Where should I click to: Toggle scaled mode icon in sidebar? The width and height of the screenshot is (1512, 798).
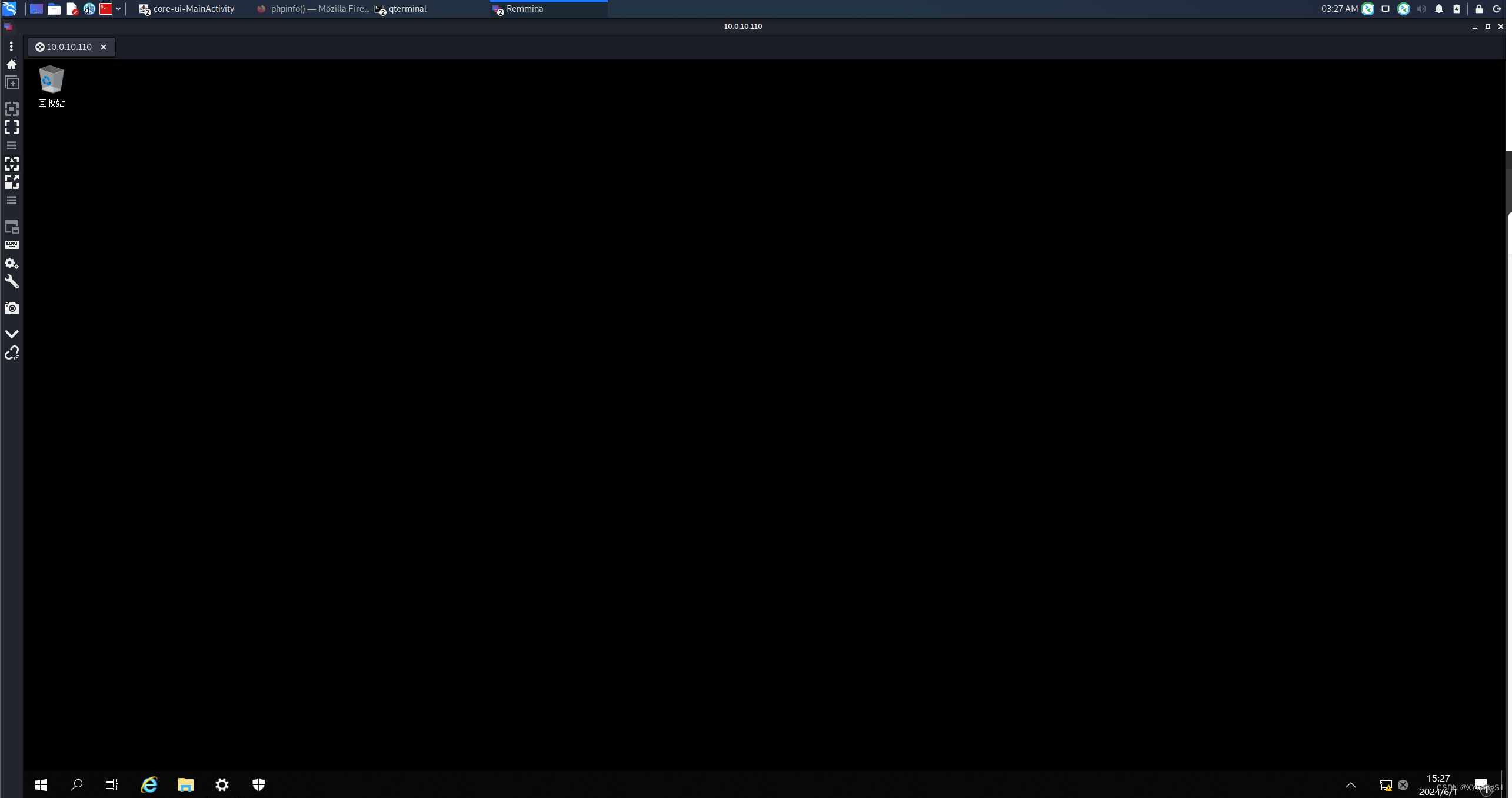point(11,182)
